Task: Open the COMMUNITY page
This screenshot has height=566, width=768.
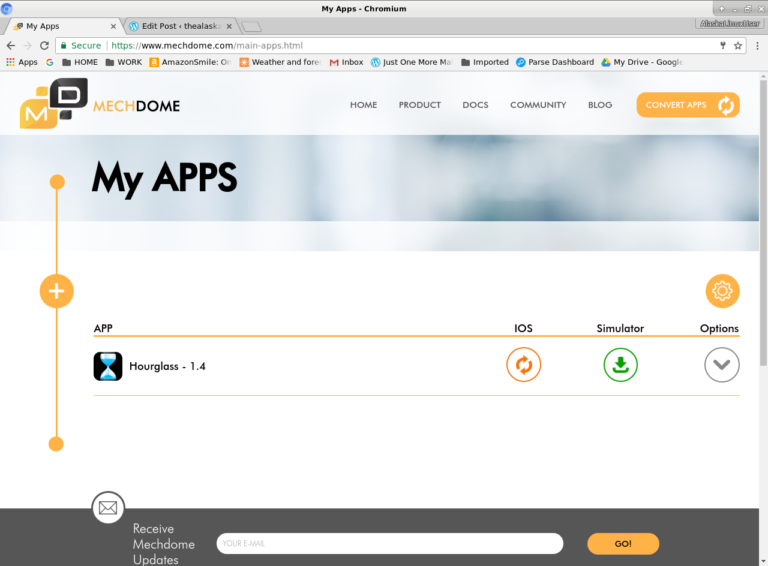Action: 538,105
